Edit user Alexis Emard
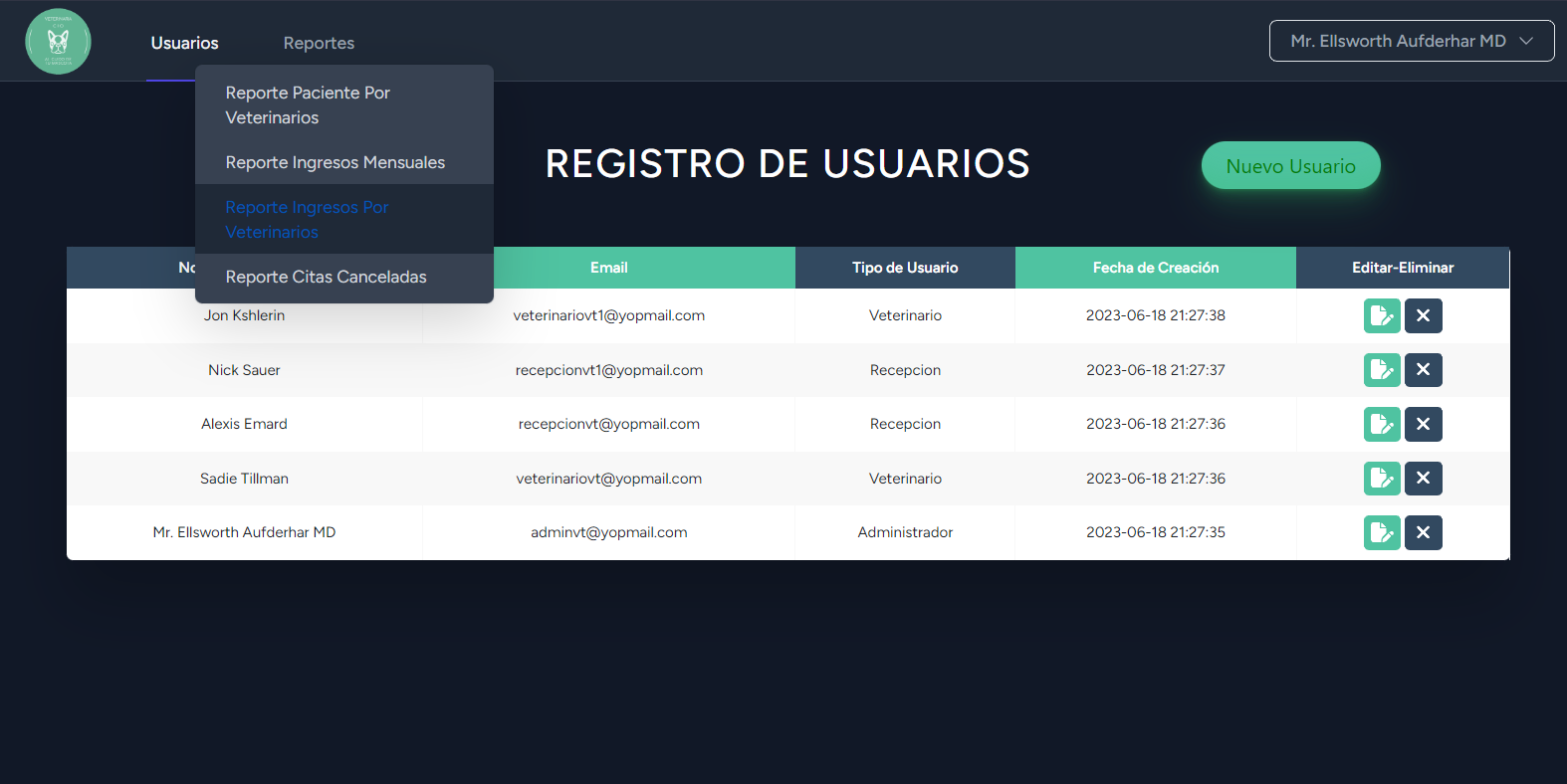 (1382, 424)
